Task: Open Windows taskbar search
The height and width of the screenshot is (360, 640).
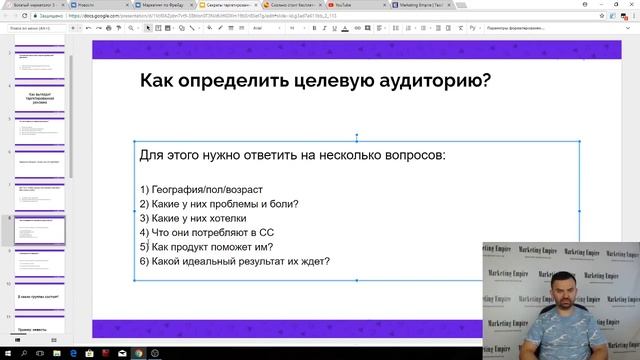Action: tap(24, 353)
